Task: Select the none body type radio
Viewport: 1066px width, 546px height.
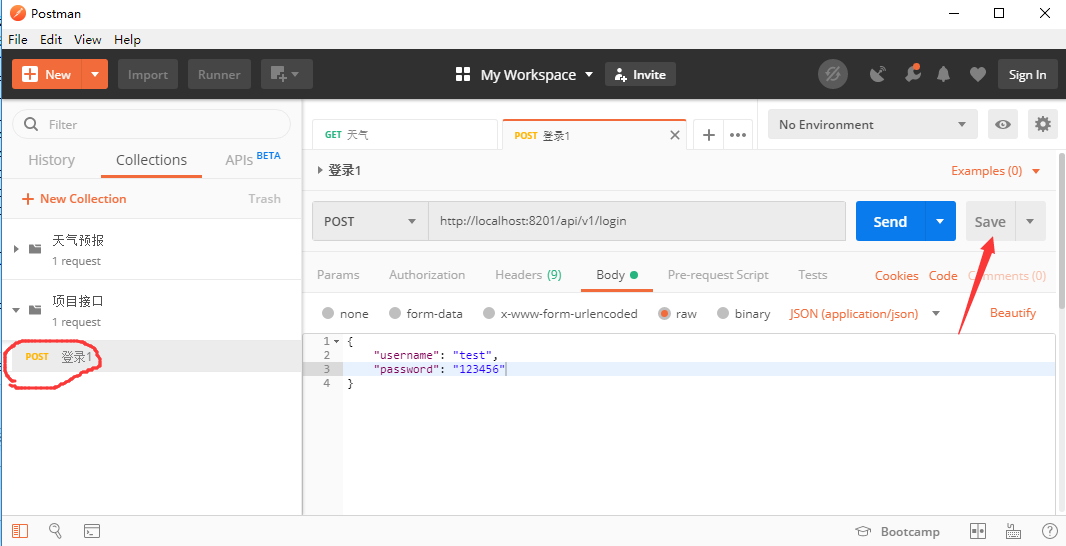Action: tap(328, 313)
